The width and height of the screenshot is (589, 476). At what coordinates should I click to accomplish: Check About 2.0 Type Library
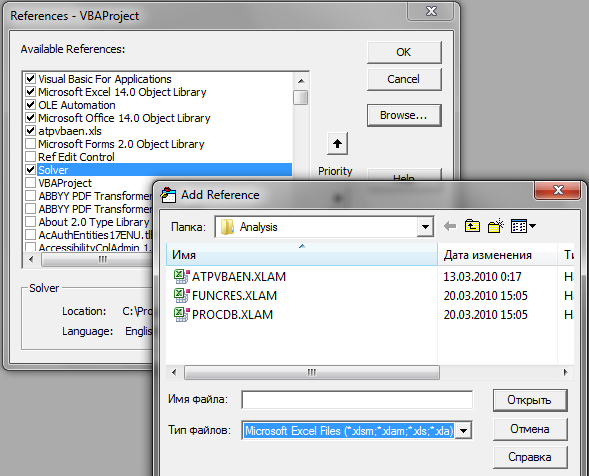[x=30, y=222]
